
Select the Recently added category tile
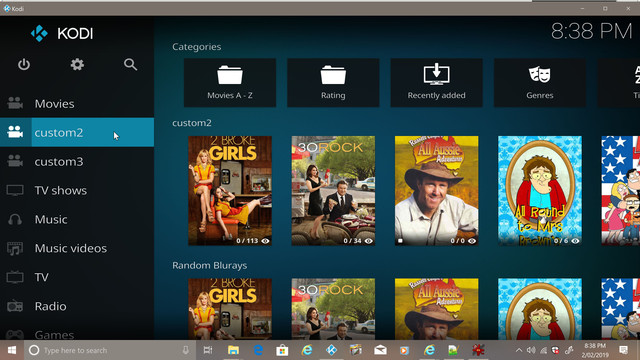436,83
